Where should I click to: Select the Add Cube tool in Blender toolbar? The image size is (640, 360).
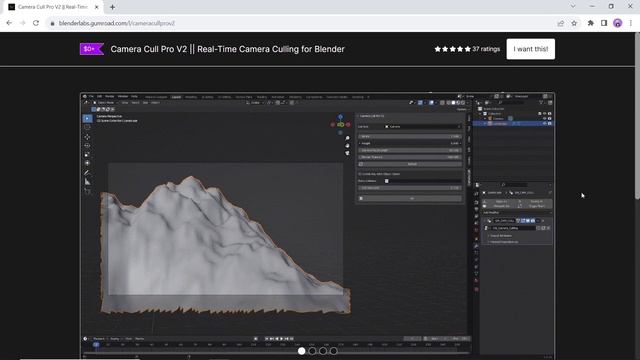[x=87, y=191]
